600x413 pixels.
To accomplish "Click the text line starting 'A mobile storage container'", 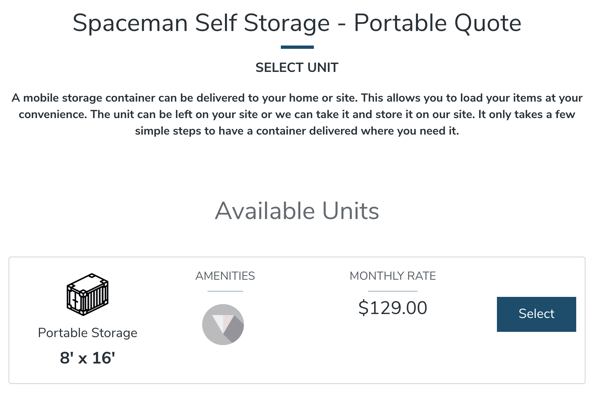I will click(x=297, y=98).
